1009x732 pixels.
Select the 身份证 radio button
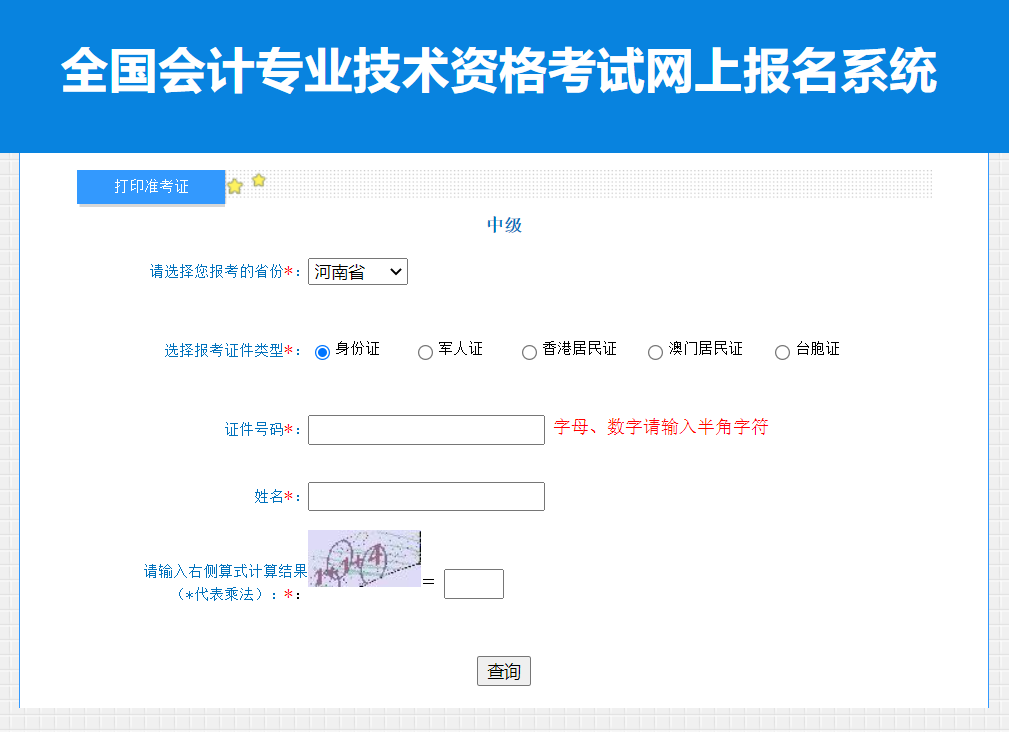[x=321, y=351]
